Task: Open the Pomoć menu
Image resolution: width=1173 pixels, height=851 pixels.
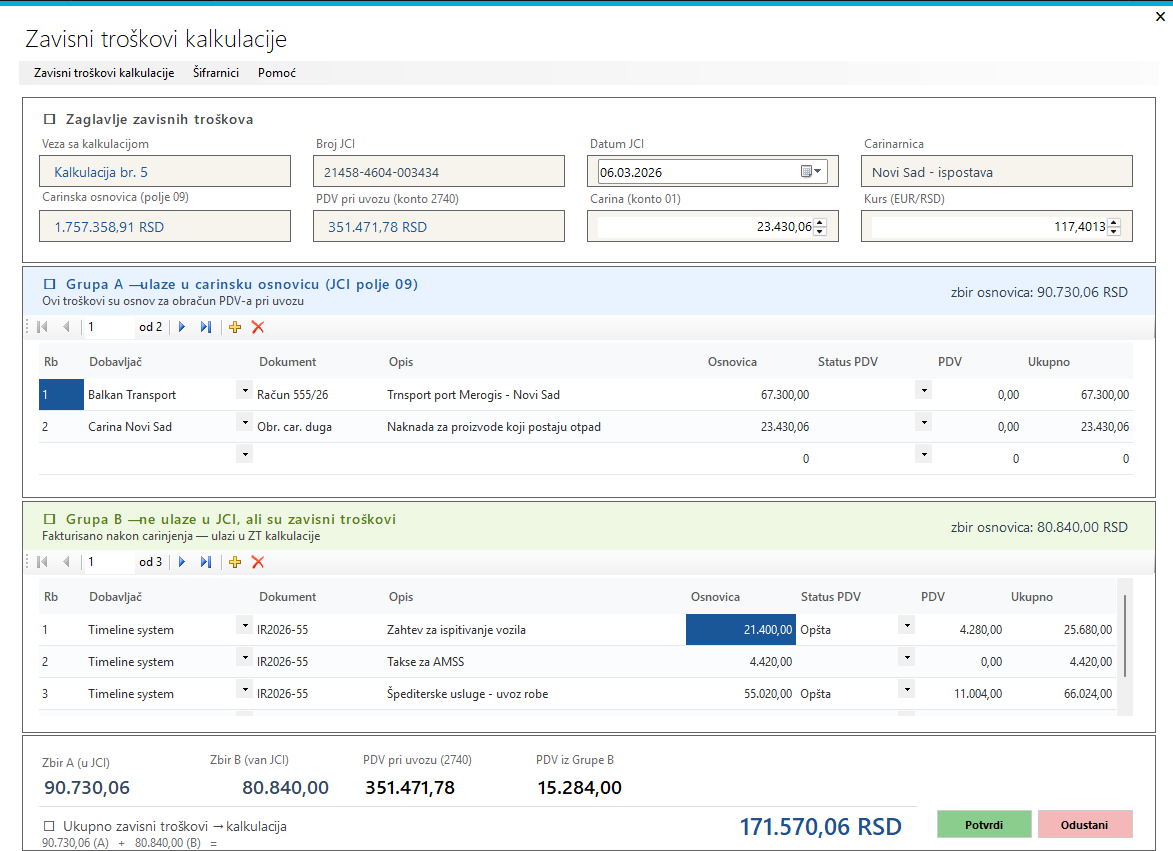Action: [x=277, y=73]
